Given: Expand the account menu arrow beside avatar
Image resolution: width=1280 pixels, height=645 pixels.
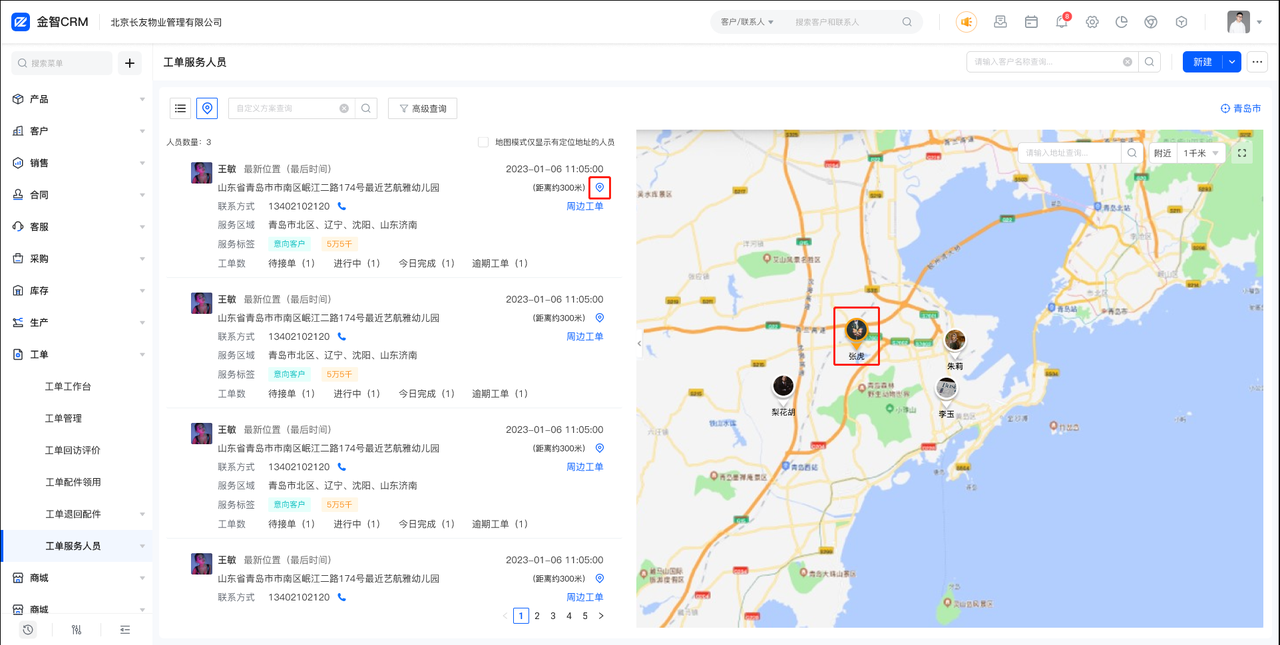Looking at the screenshot, I should (1259, 22).
